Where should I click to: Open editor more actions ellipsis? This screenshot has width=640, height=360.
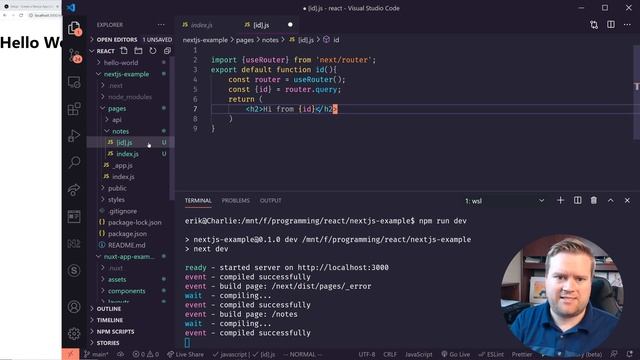click(627, 25)
